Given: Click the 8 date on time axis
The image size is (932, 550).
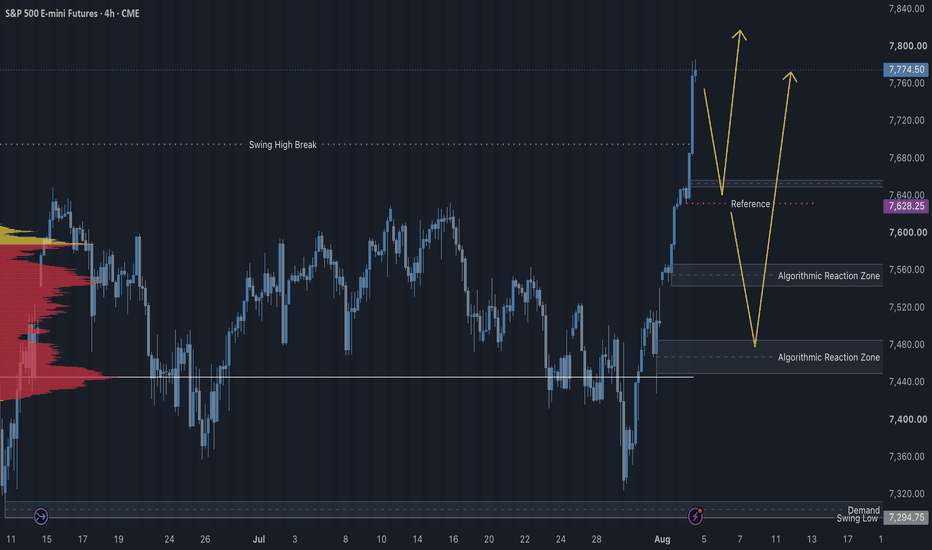Looking at the screenshot, I should click(x=345, y=539).
